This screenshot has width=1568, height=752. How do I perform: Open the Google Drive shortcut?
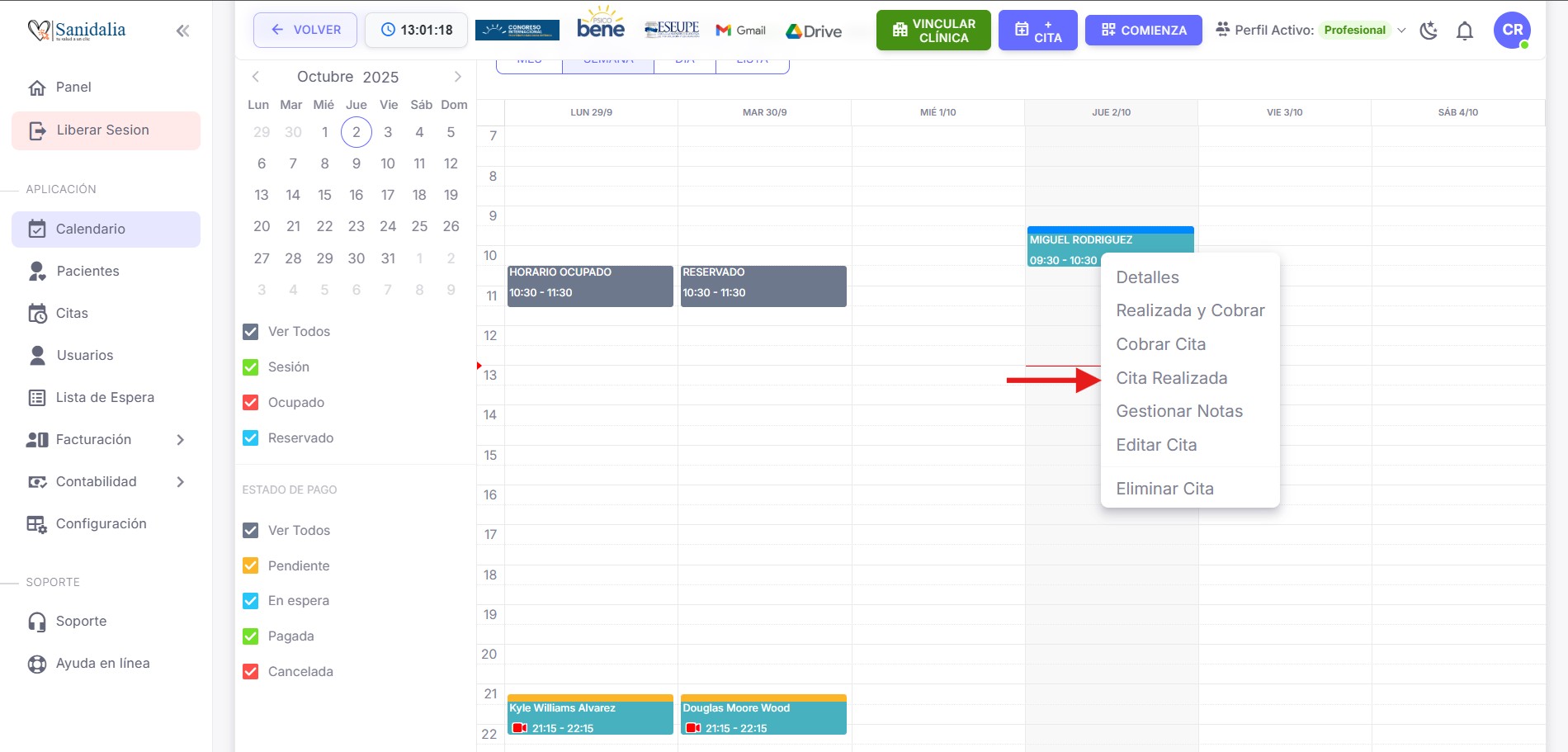coord(814,31)
